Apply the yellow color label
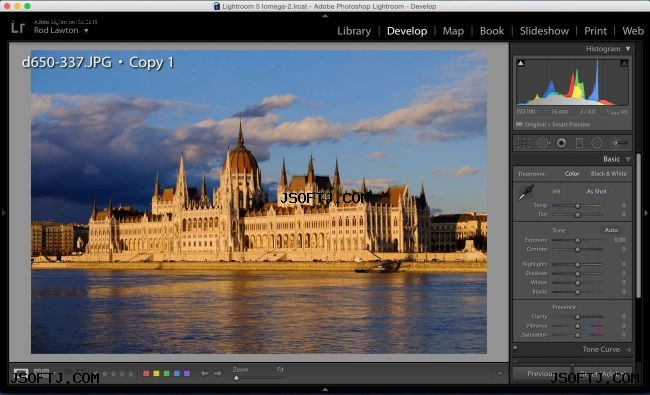The width and height of the screenshot is (650, 395). [x=156, y=373]
